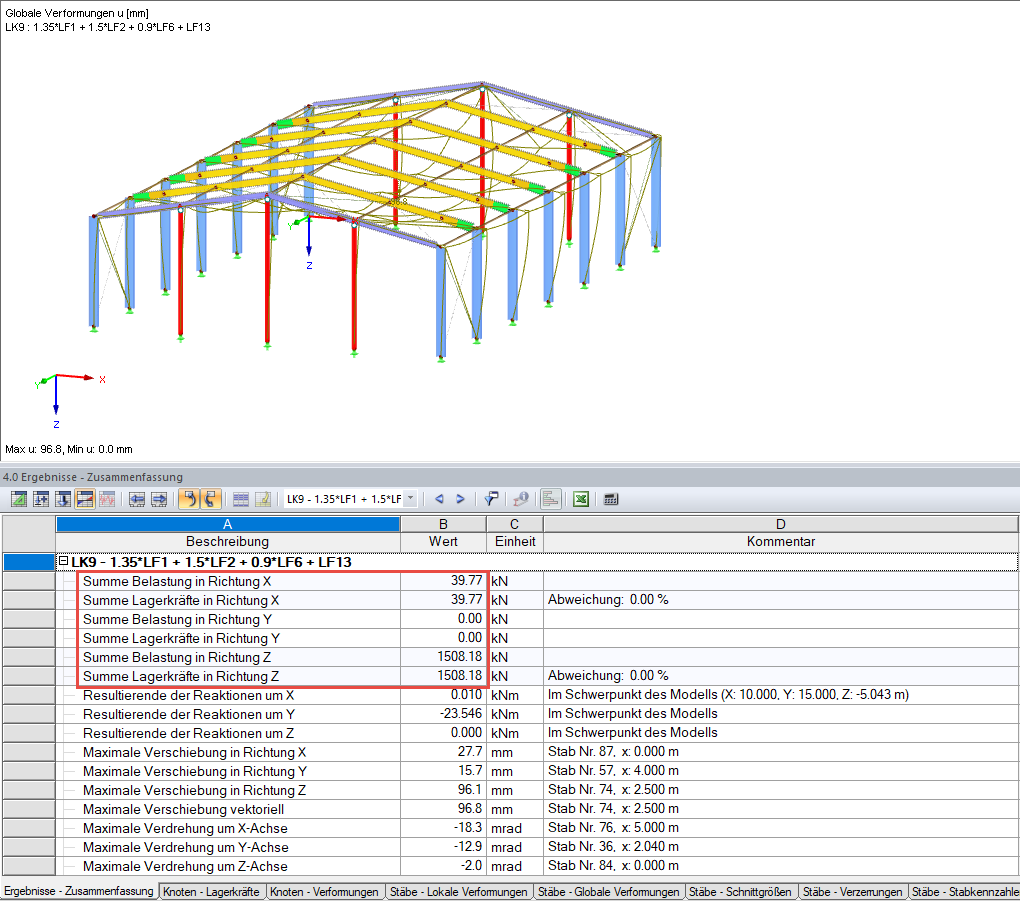Image resolution: width=1020 pixels, height=901 pixels.
Task: Click 'Max u: 96.8, Min u: 0.0 mm' label
Action: tap(69, 449)
